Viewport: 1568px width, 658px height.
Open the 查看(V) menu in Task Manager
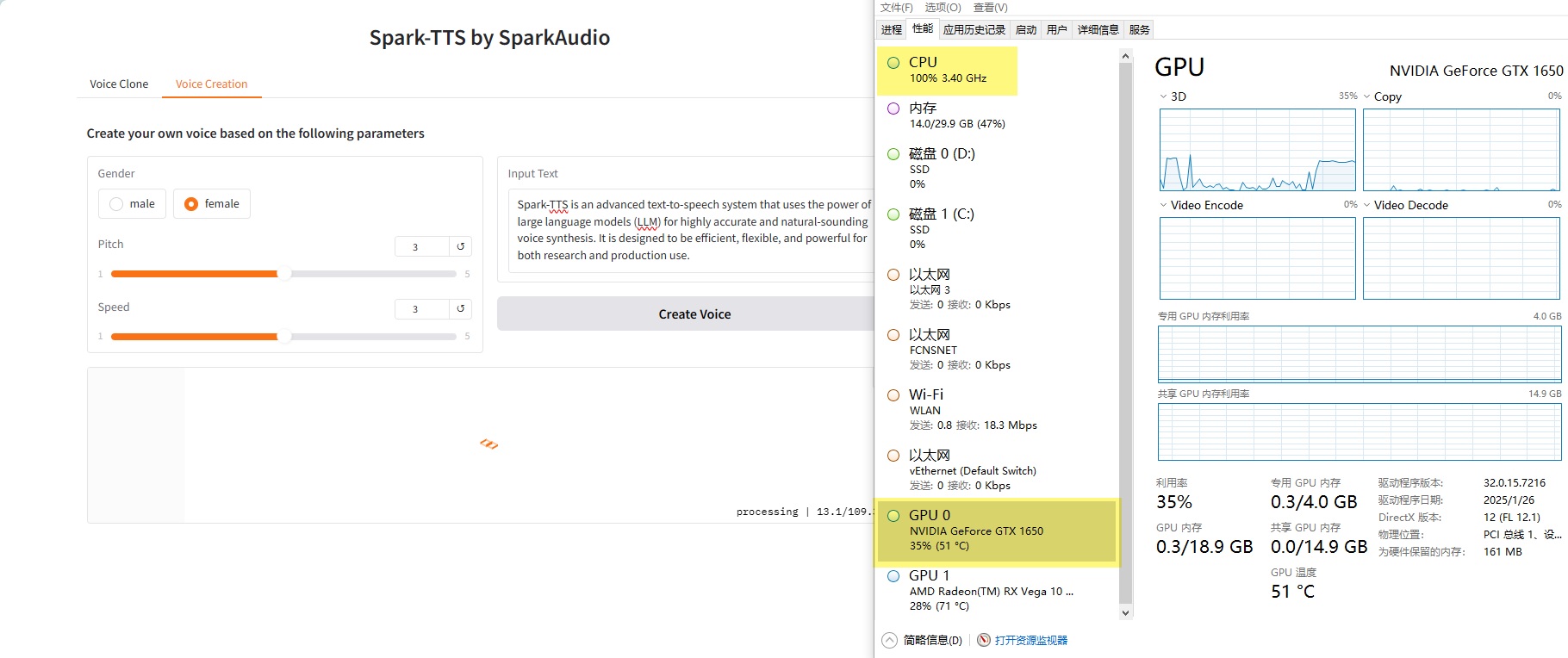click(990, 7)
